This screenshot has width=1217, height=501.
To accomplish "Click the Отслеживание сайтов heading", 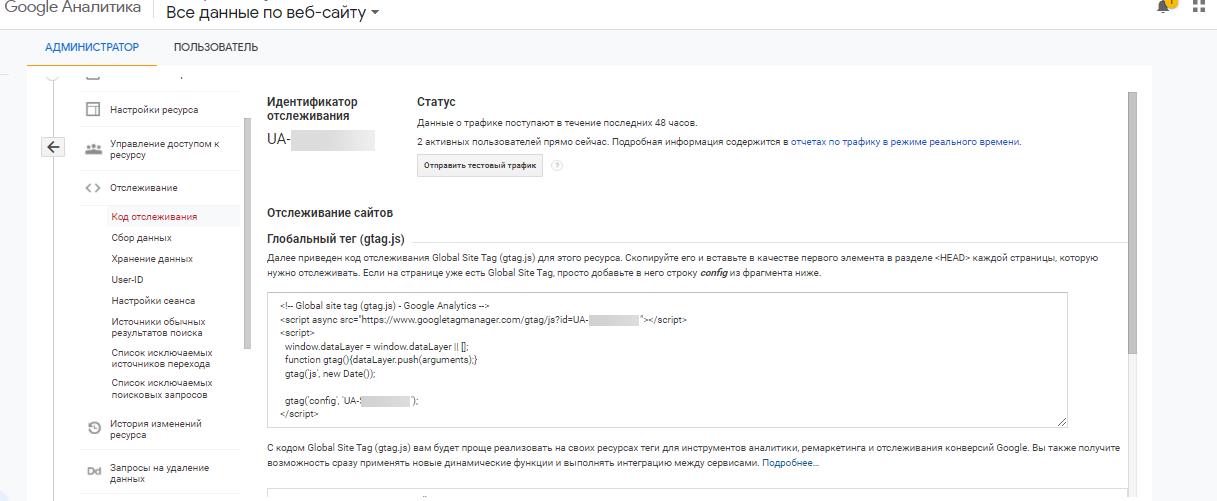I will [x=330, y=213].
